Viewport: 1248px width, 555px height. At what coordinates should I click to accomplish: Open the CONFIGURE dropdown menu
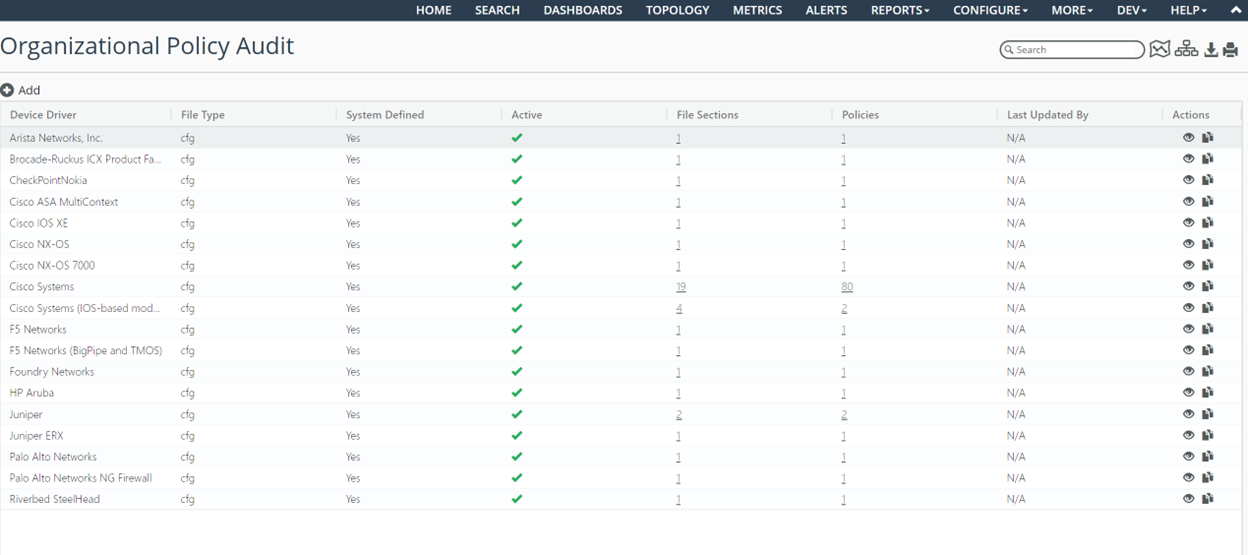[990, 10]
